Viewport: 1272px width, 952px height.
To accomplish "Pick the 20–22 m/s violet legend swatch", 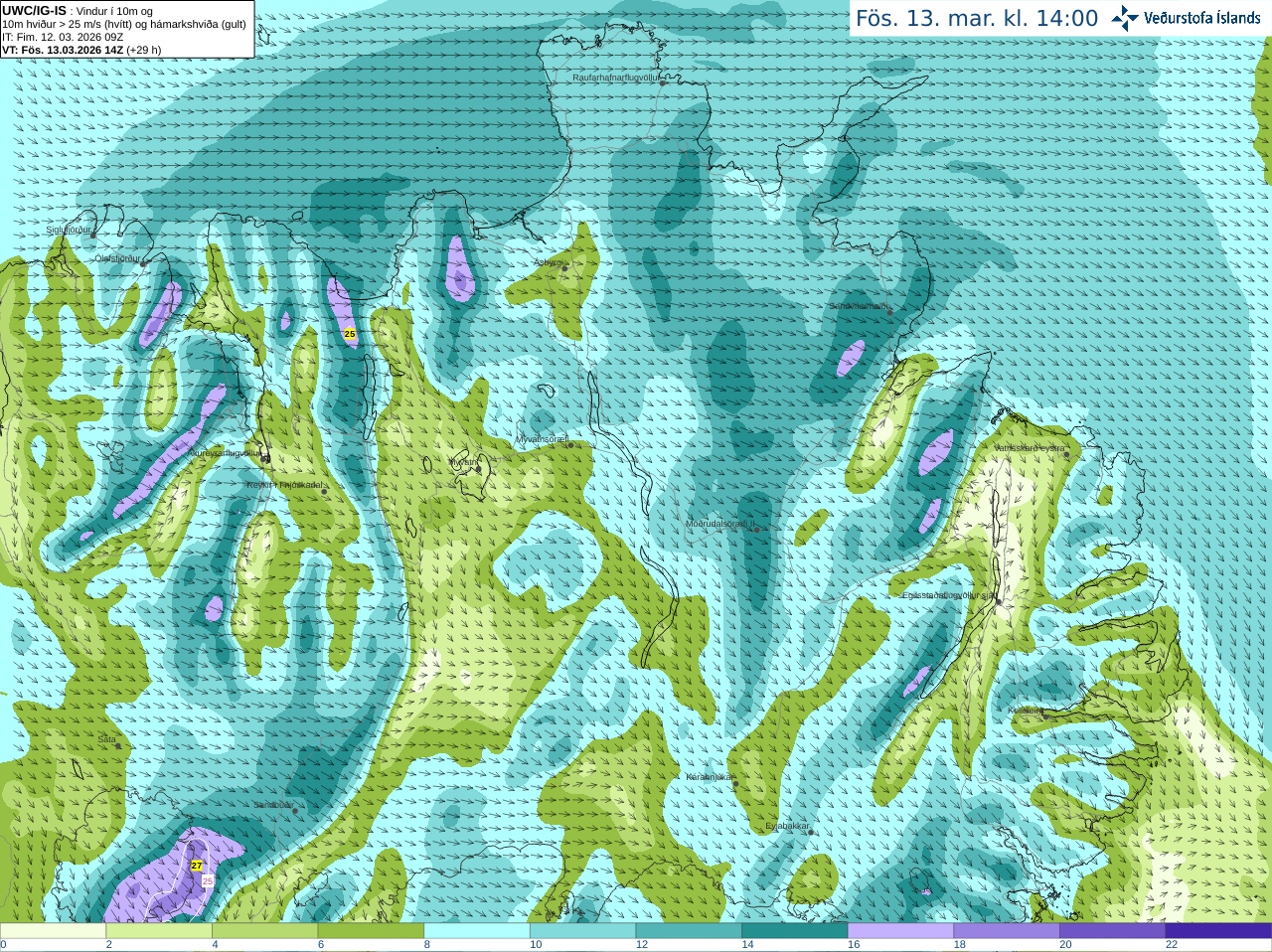I will tap(1113, 931).
